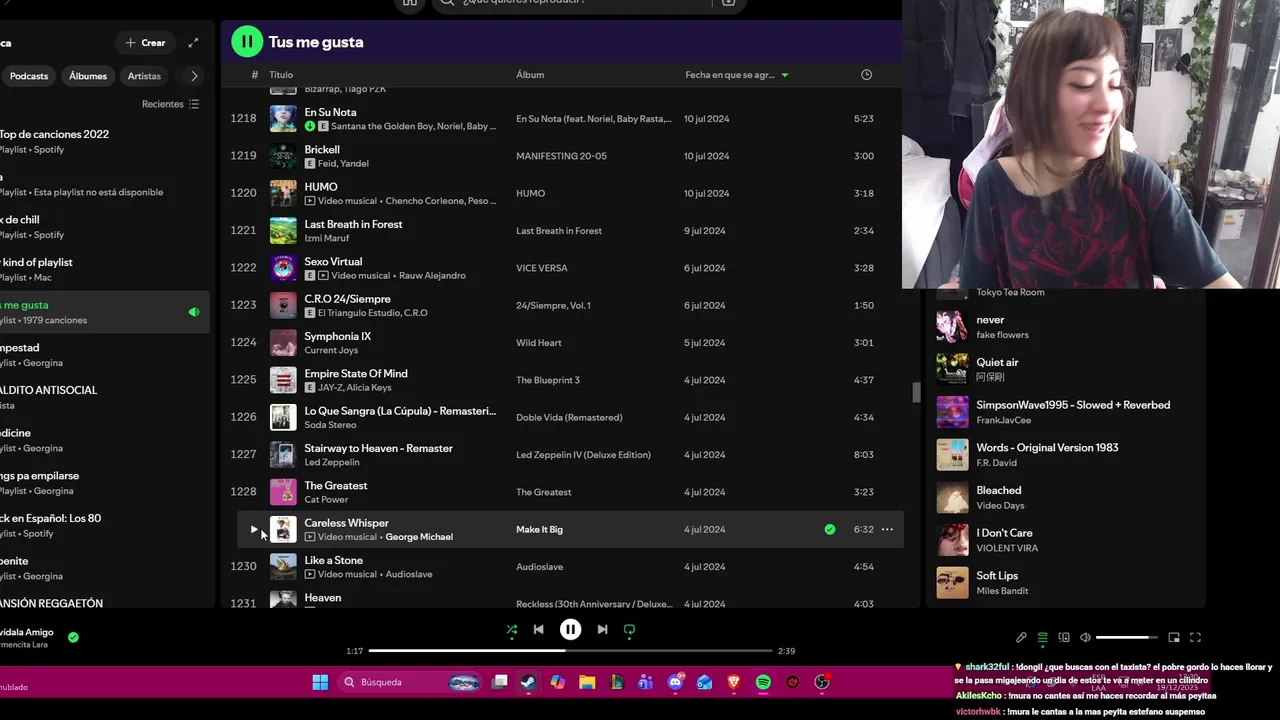Click the En Su Nota album cover

click(x=283, y=118)
